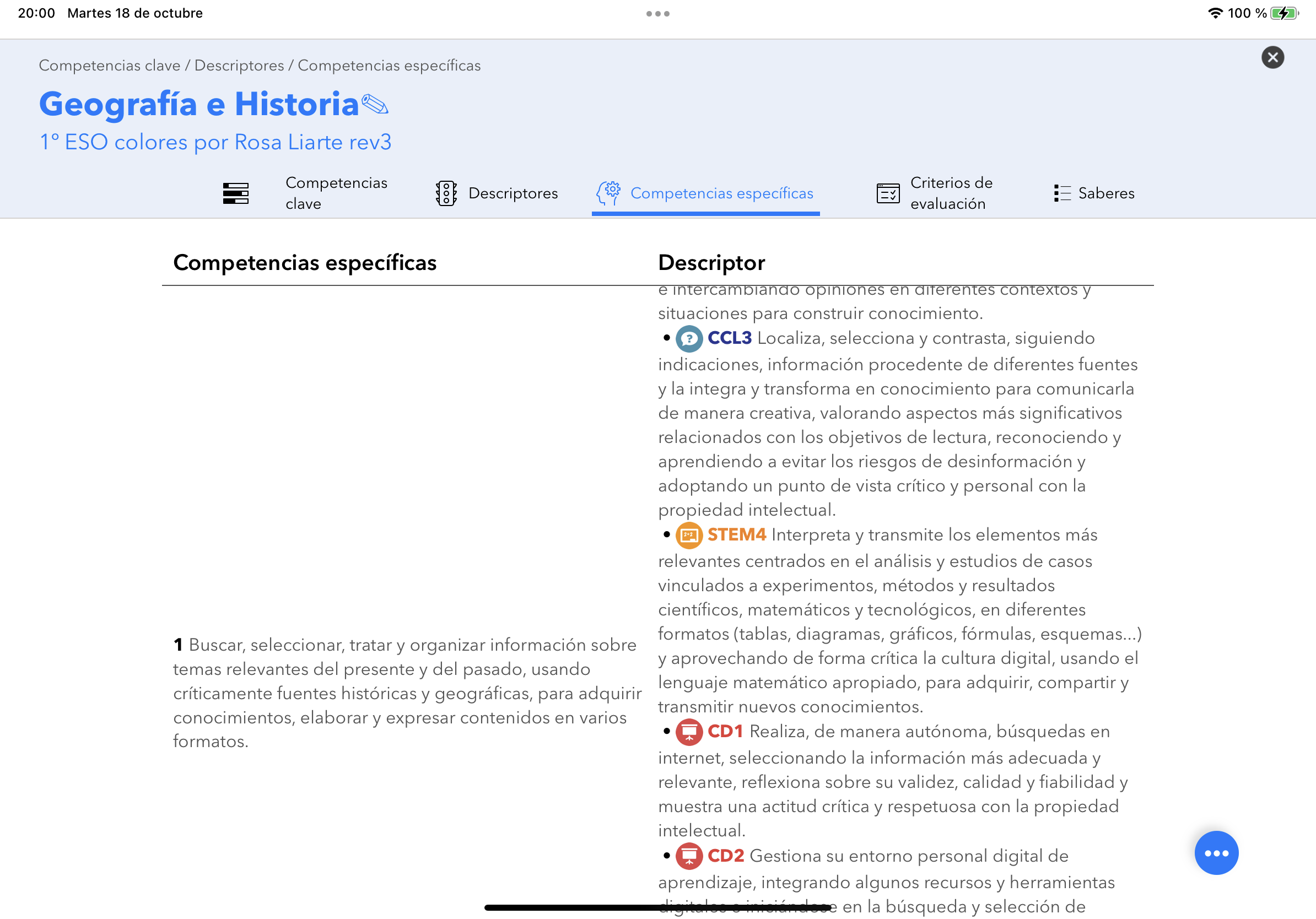
Task: Click the CD1 red presentation icon
Action: pos(689,732)
